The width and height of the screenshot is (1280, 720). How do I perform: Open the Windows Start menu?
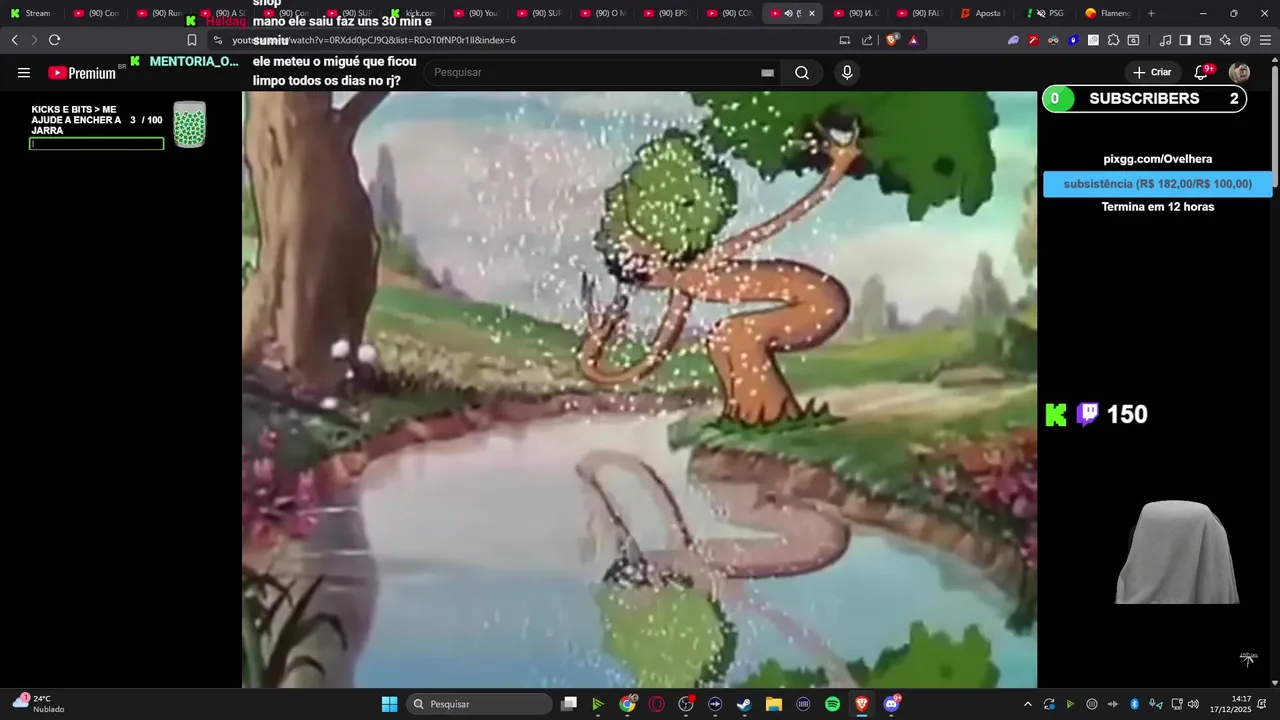[x=389, y=704]
